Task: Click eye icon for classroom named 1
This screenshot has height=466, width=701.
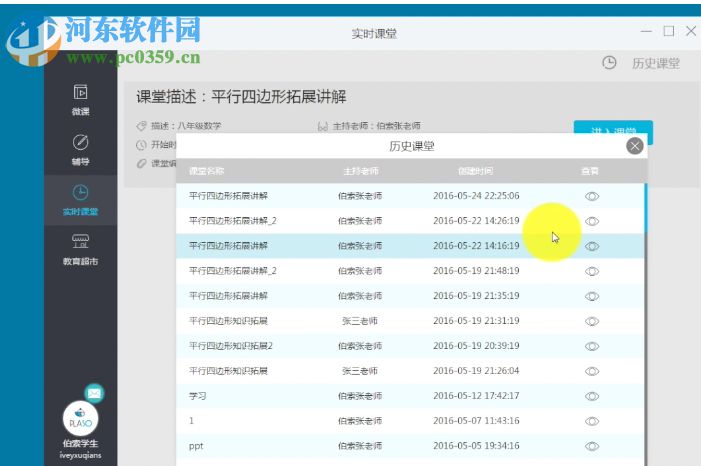Action: (592, 421)
